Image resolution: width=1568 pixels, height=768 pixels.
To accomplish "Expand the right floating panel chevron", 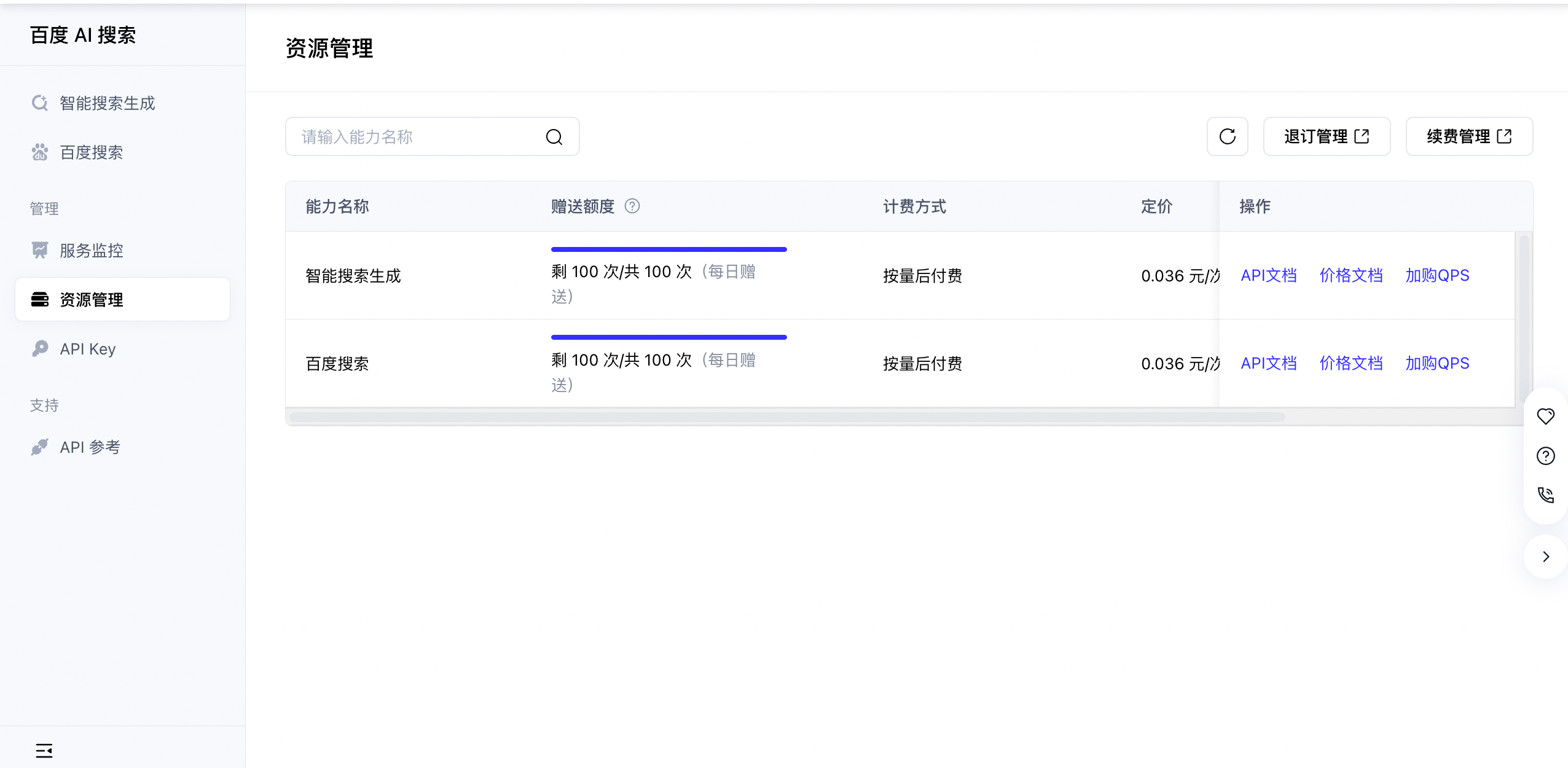I will pos(1545,557).
